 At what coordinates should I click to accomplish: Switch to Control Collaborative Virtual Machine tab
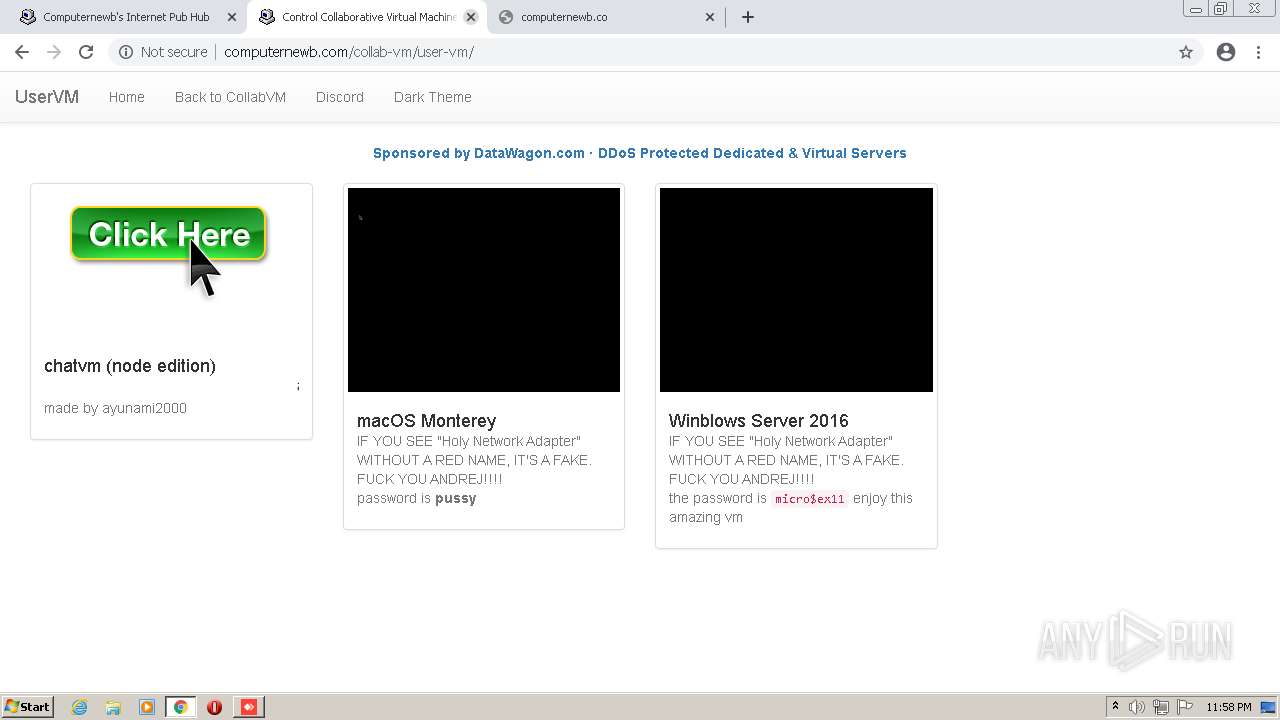click(x=368, y=17)
